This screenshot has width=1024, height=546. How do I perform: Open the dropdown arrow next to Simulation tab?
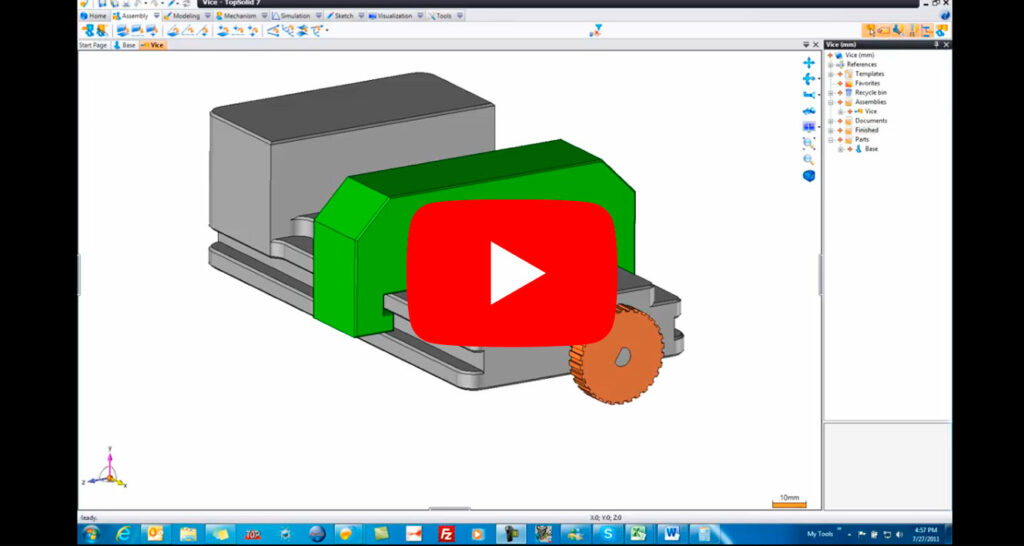[319, 16]
